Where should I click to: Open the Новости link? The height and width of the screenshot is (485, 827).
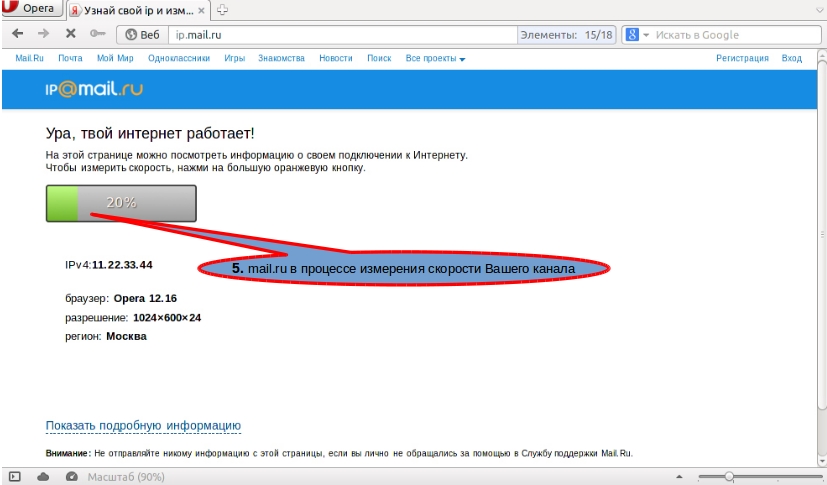click(x=335, y=58)
